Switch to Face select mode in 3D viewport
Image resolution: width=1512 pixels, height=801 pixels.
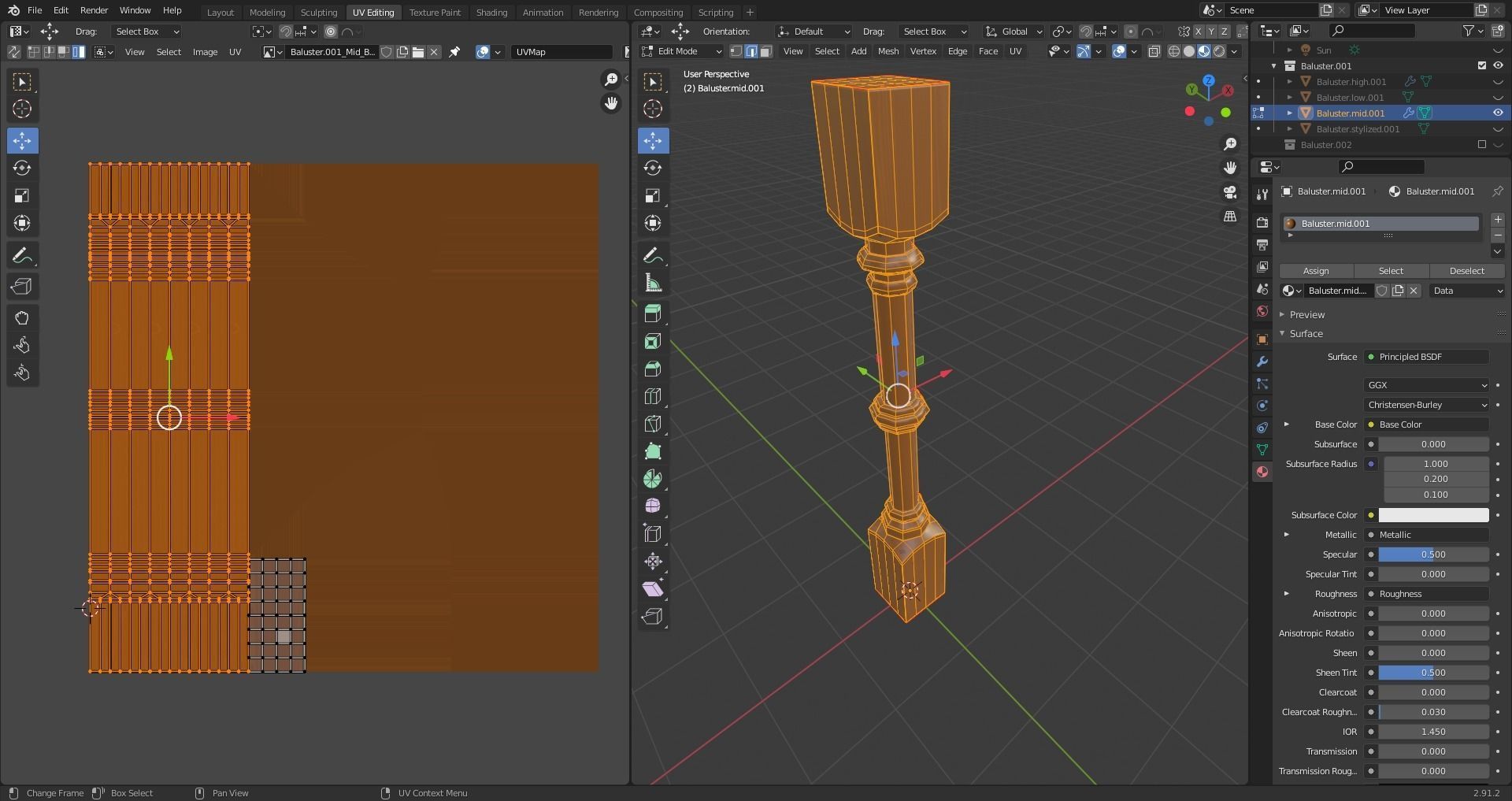(x=766, y=51)
